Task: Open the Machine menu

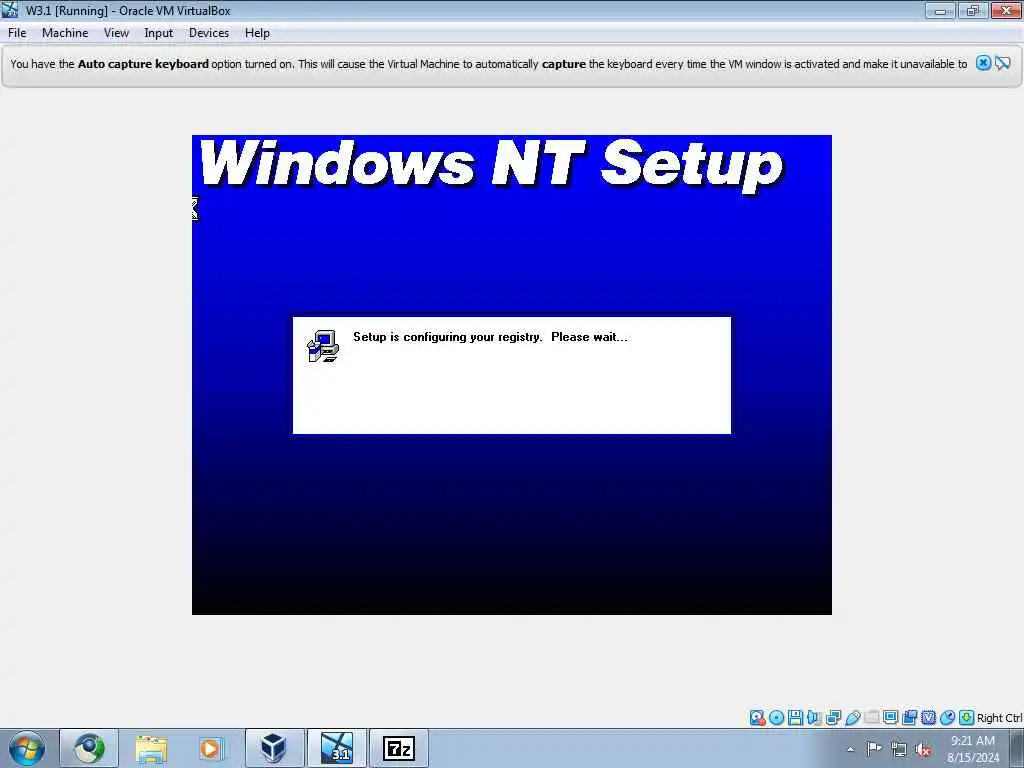Action: [x=65, y=33]
